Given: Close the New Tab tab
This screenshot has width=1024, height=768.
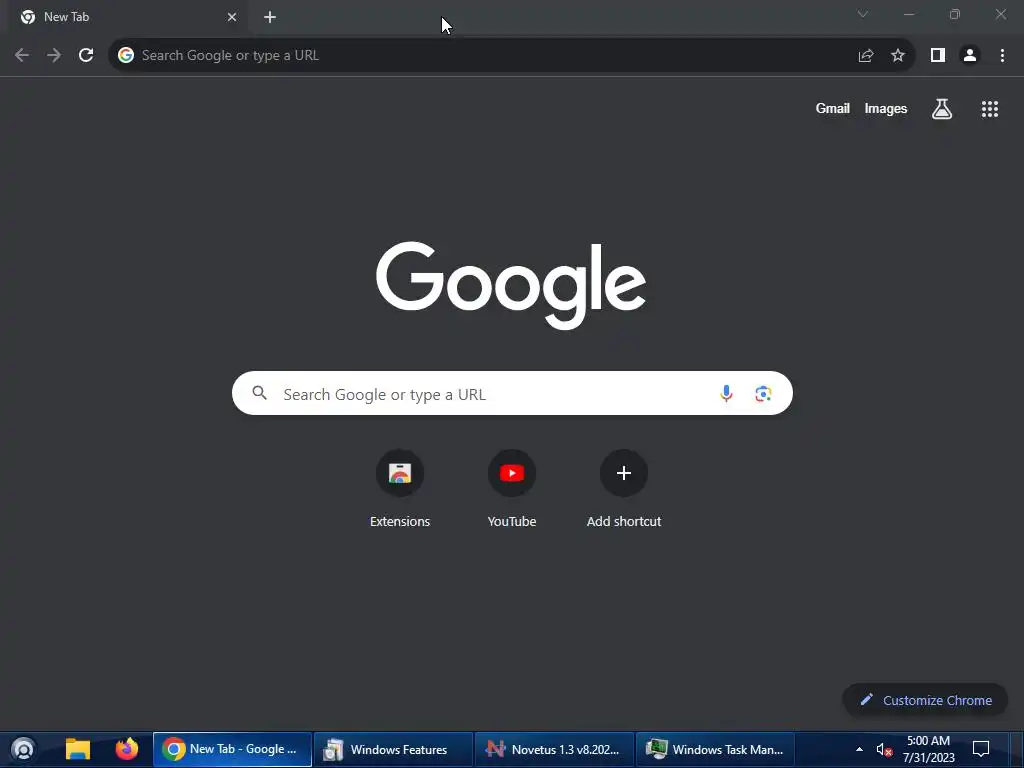Looking at the screenshot, I should point(232,18).
